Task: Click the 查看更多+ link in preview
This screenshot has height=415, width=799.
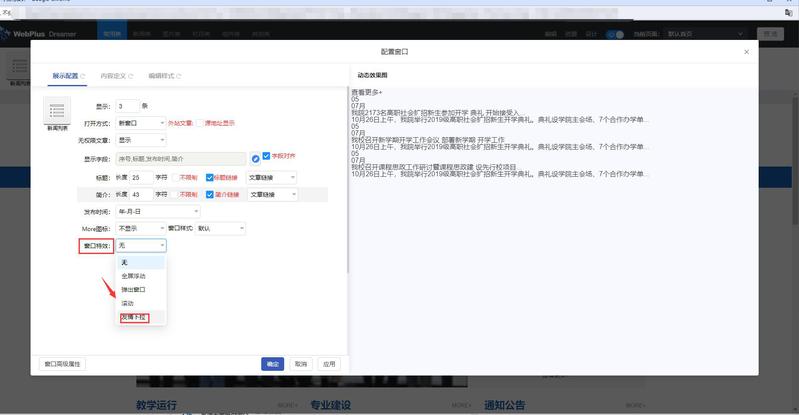Action: click(x=366, y=92)
